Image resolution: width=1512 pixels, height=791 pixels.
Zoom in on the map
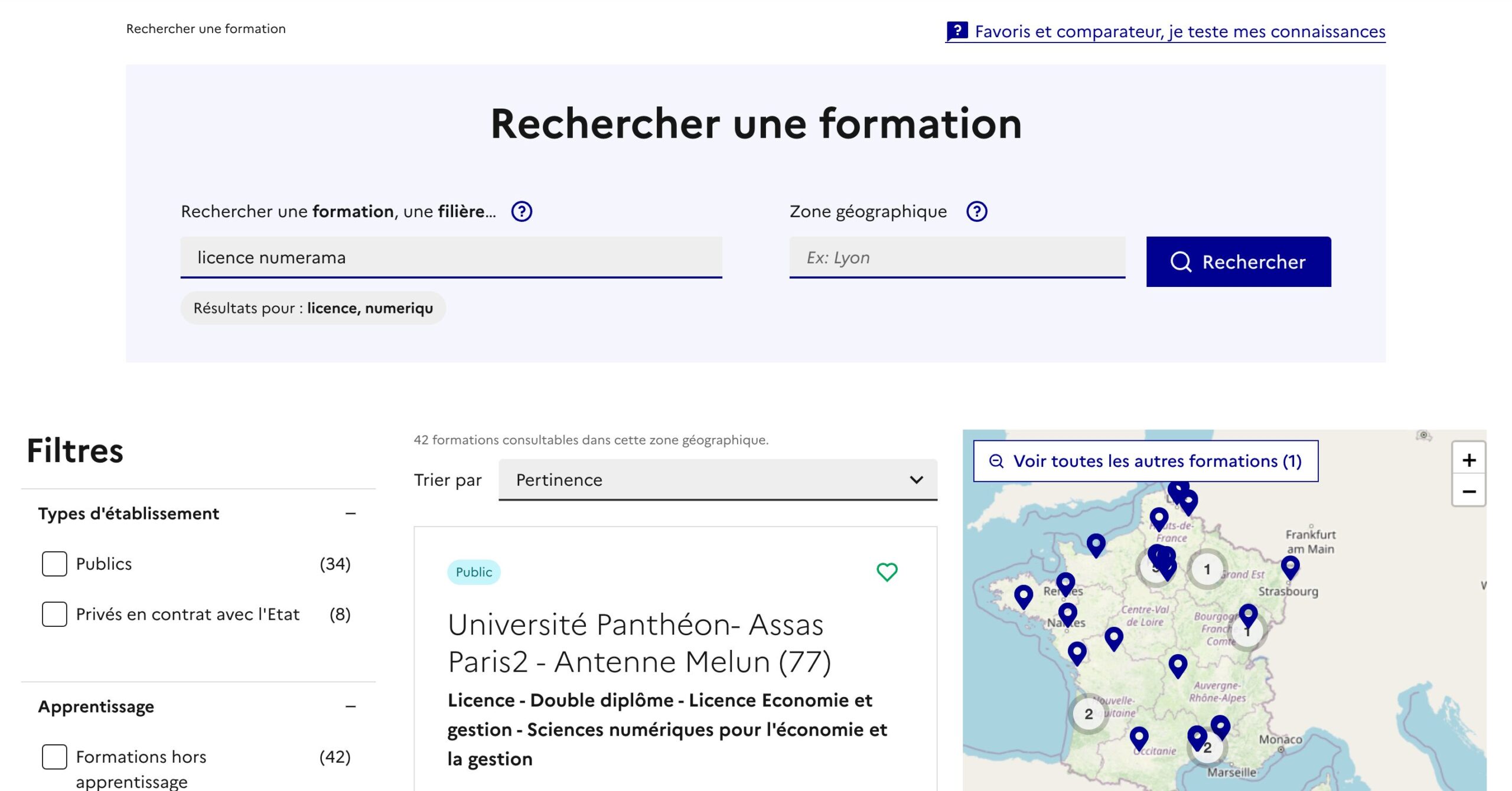pyautogui.click(x=1469, y=460)
